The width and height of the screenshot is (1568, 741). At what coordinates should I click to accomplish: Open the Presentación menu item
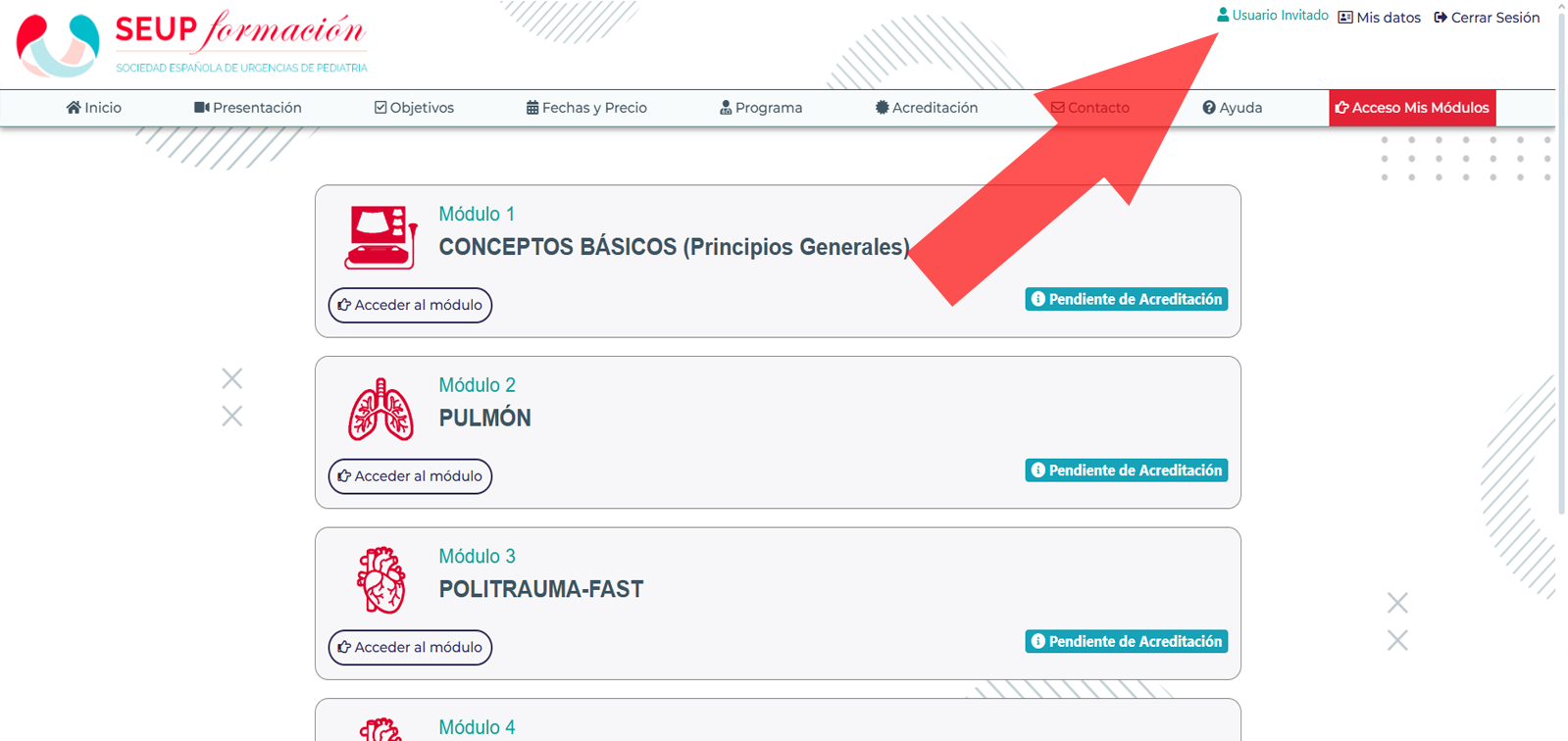tap(248, 108)
